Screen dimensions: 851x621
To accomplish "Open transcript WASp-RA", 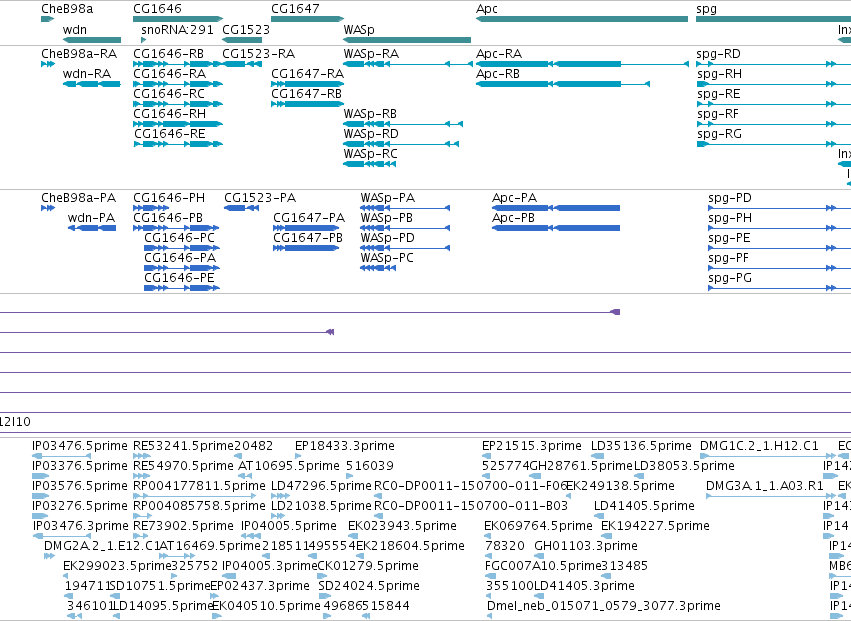I will pyautogui.click(x=371, y=54).
